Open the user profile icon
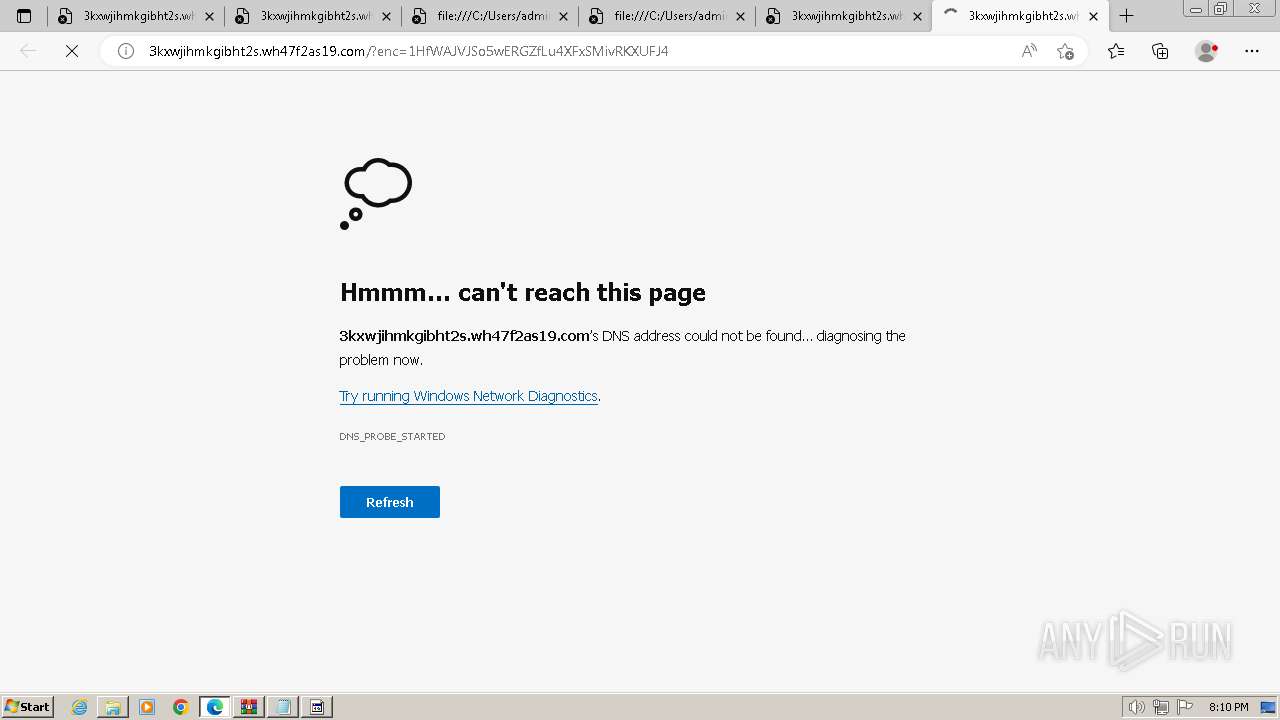 (x=1207, y=51)
